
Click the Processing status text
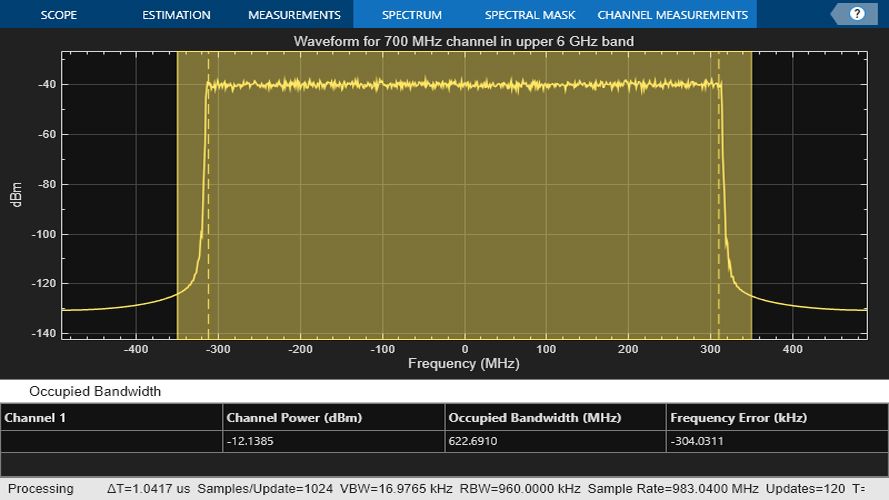pyautogui.click(x=41, y=489)
